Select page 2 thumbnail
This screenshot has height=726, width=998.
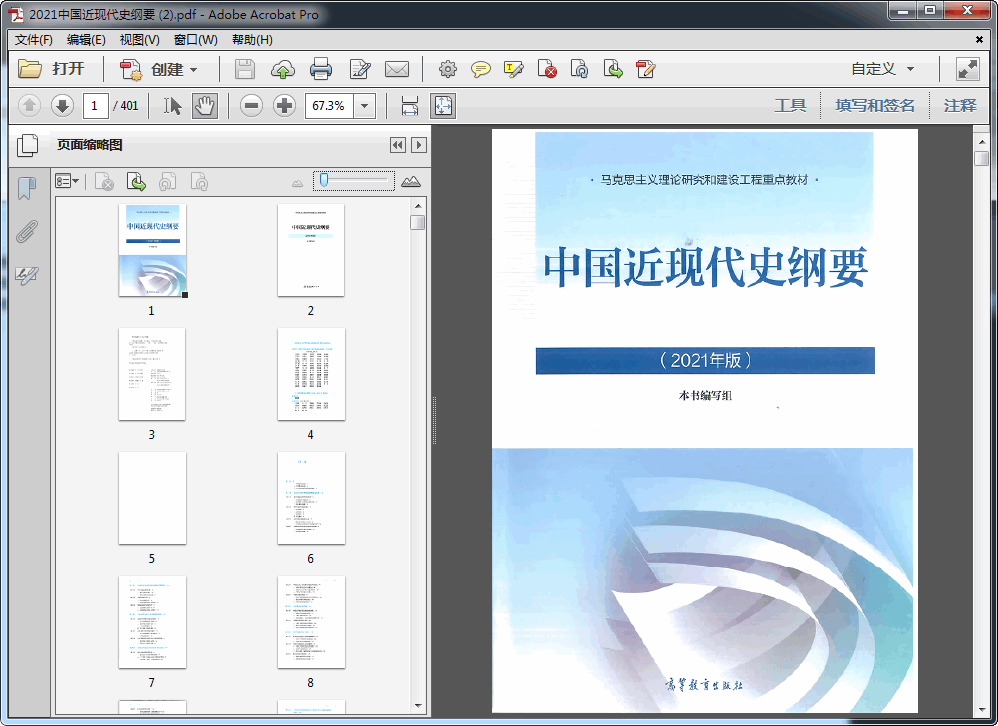click(311, 250)
